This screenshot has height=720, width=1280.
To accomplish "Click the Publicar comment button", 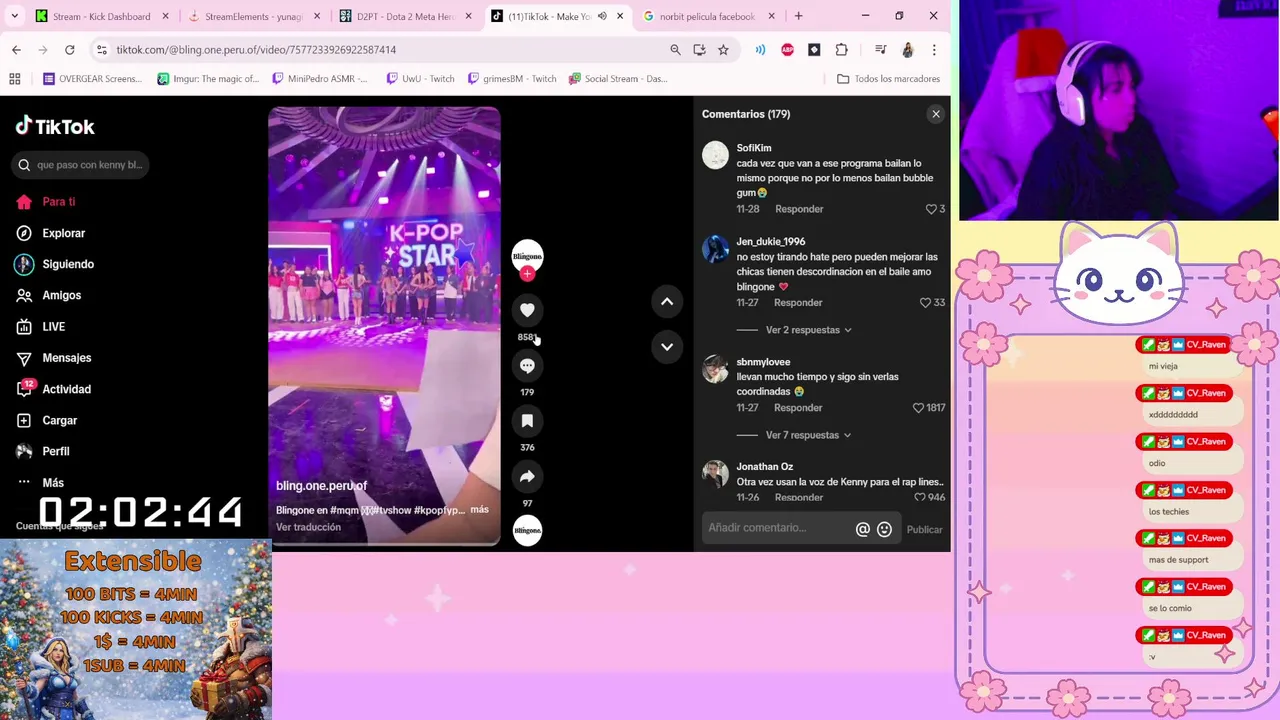I will pos(924,529).
